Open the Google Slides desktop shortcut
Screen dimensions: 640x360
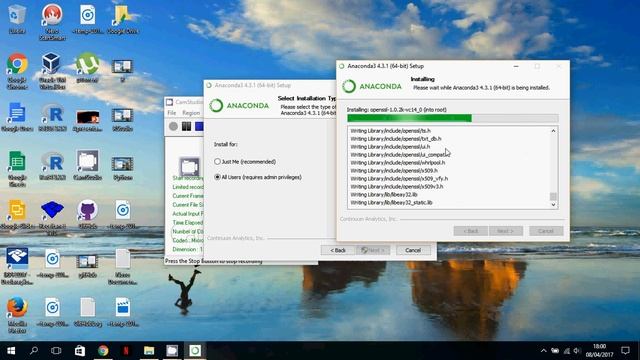[17, 214]
